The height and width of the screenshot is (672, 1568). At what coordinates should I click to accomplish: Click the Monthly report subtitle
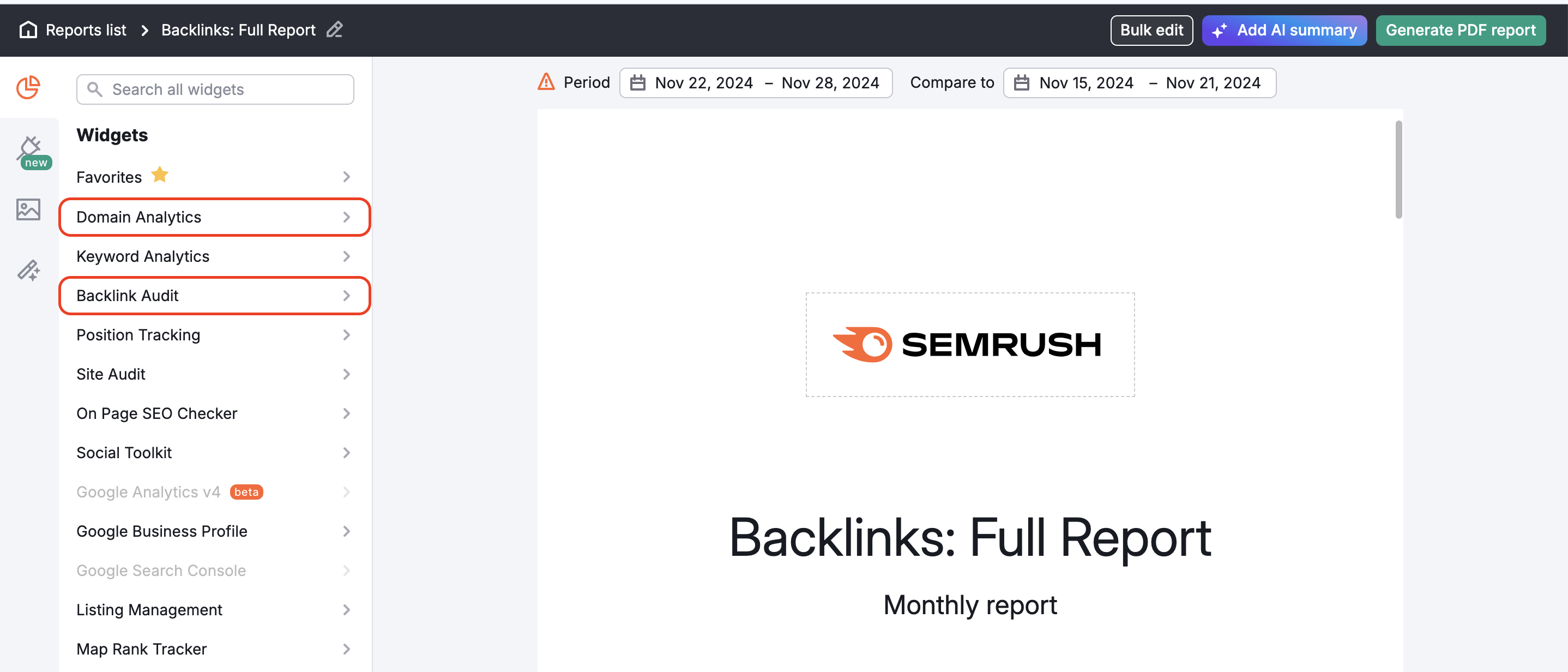[x=970, y=605]
